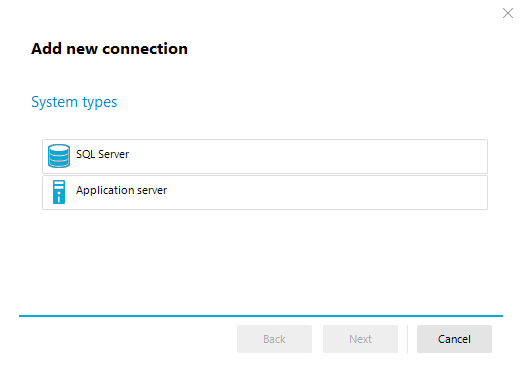Choose the Application server label
The height and width of the screenshot is (366, 520).
[x=121, y=190]
